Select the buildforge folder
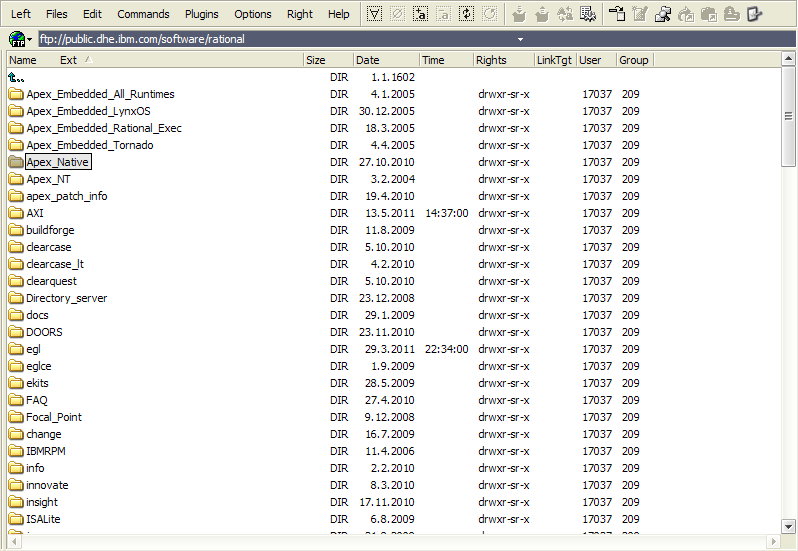This screenshot has height=551, width=798. (50, 230)
